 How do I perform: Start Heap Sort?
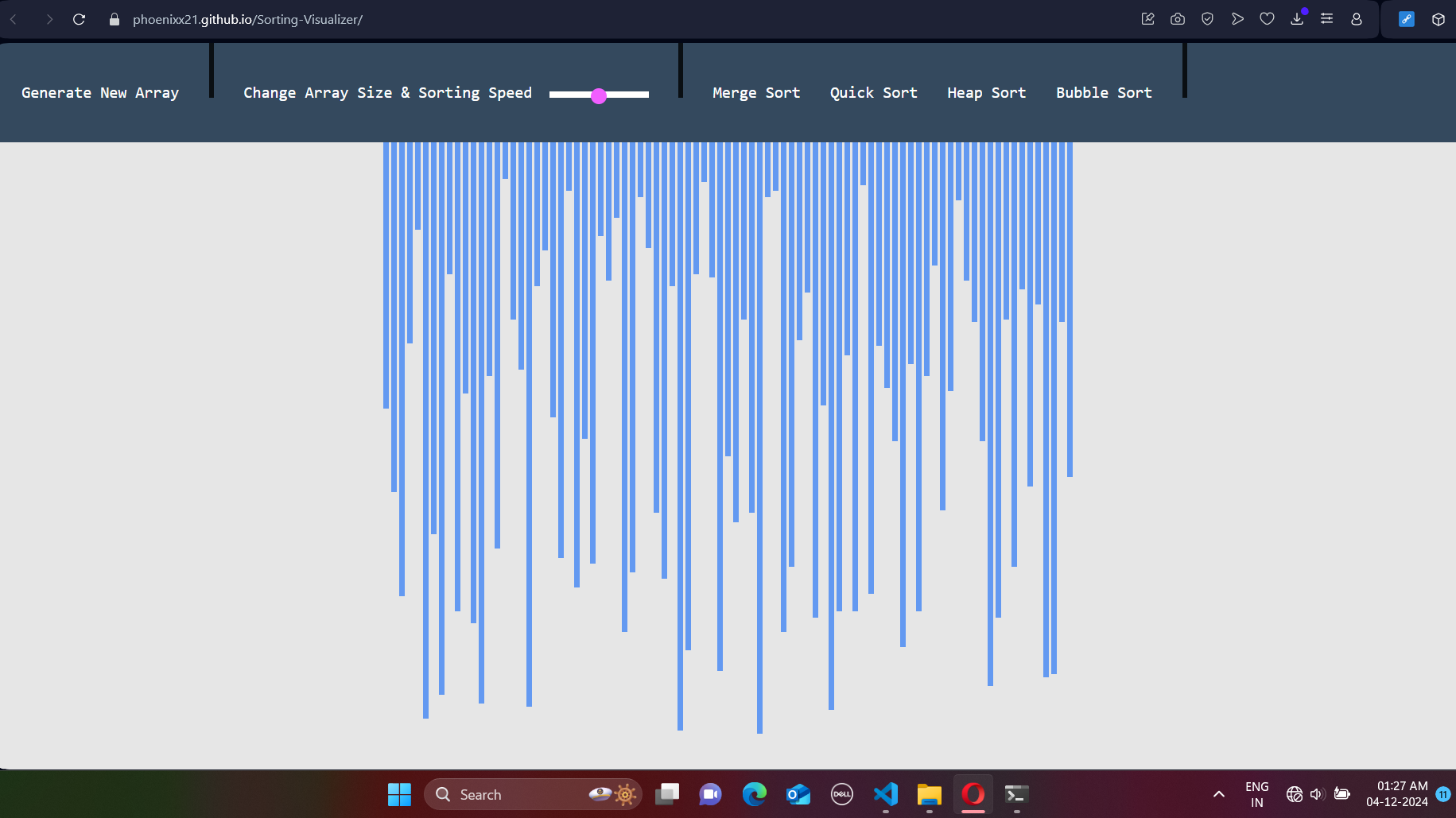coord(987,93)
